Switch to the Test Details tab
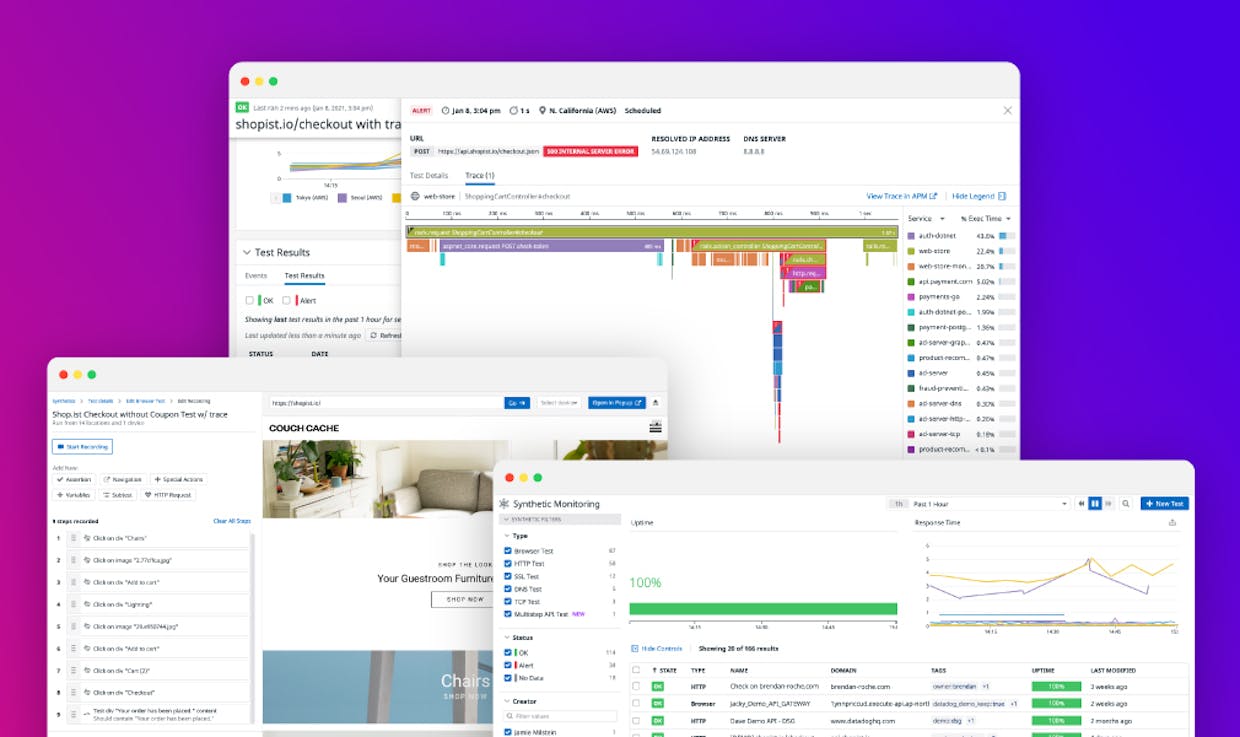This screenshot has width=1240, height=737. (x=429, y=176)
